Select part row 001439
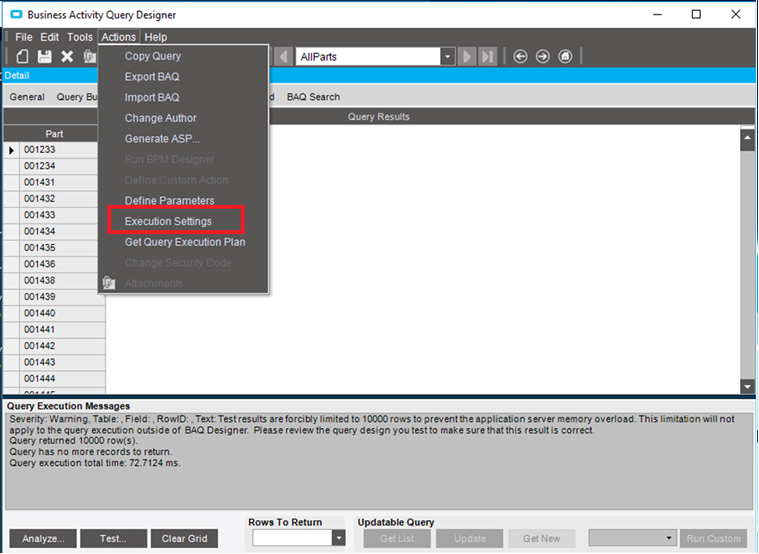The width and height of the screenshot is (759, 554). [x=62, y=297]
